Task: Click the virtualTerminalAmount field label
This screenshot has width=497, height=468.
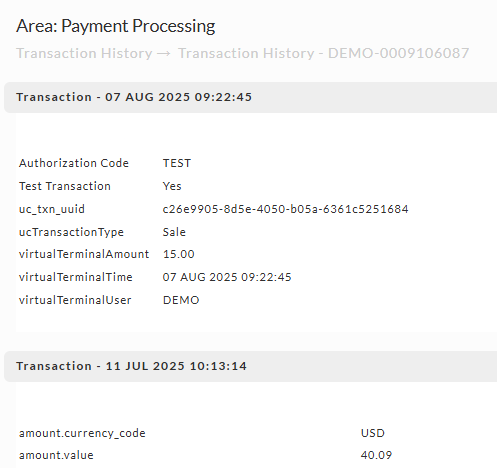Action: [x=84, y=255]
